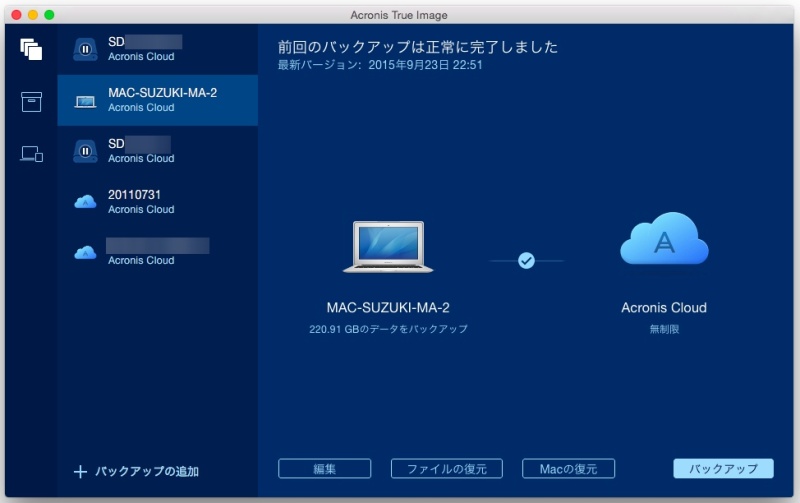Click the 編集 button
Screen dimensions: 800x503
pos(324,469)
